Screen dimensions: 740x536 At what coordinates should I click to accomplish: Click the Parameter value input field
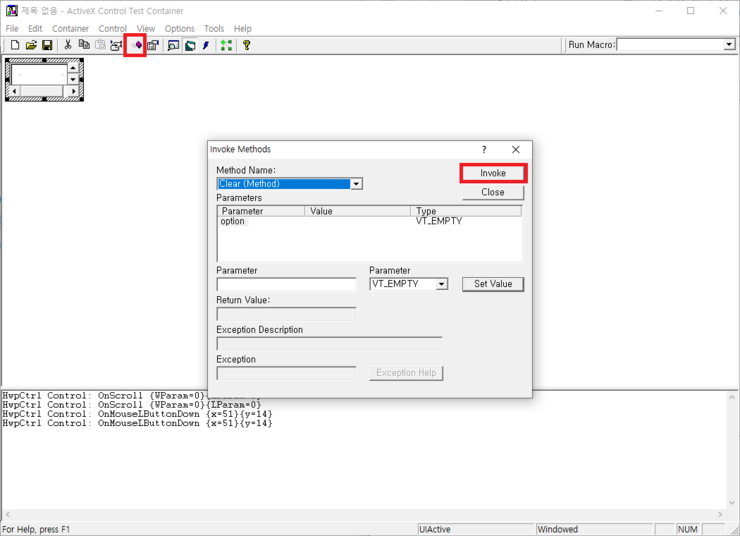286,284
